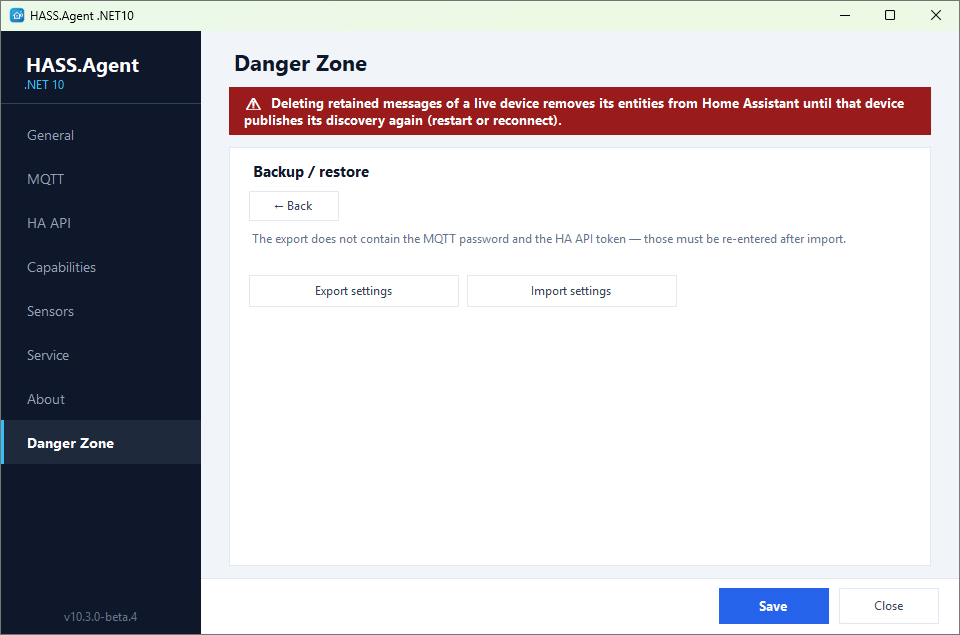Open the General settings page
Viewport: 960px width, 635px height.
tap(101, 135)
